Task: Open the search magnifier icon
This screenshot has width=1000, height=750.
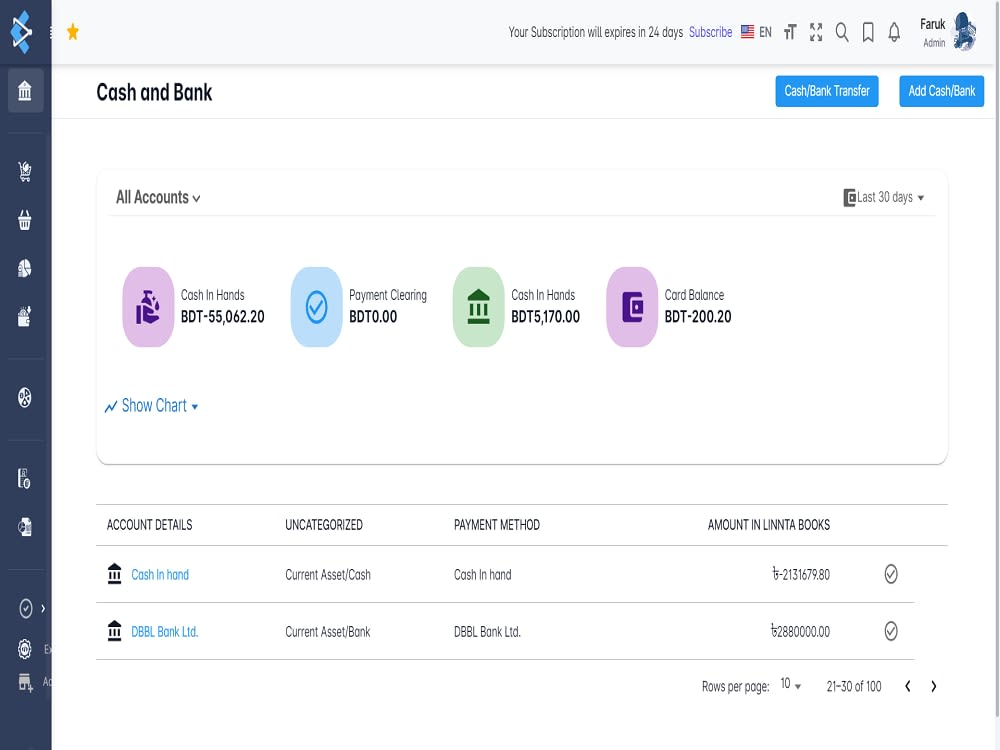Action: click(x=842, y=32)
